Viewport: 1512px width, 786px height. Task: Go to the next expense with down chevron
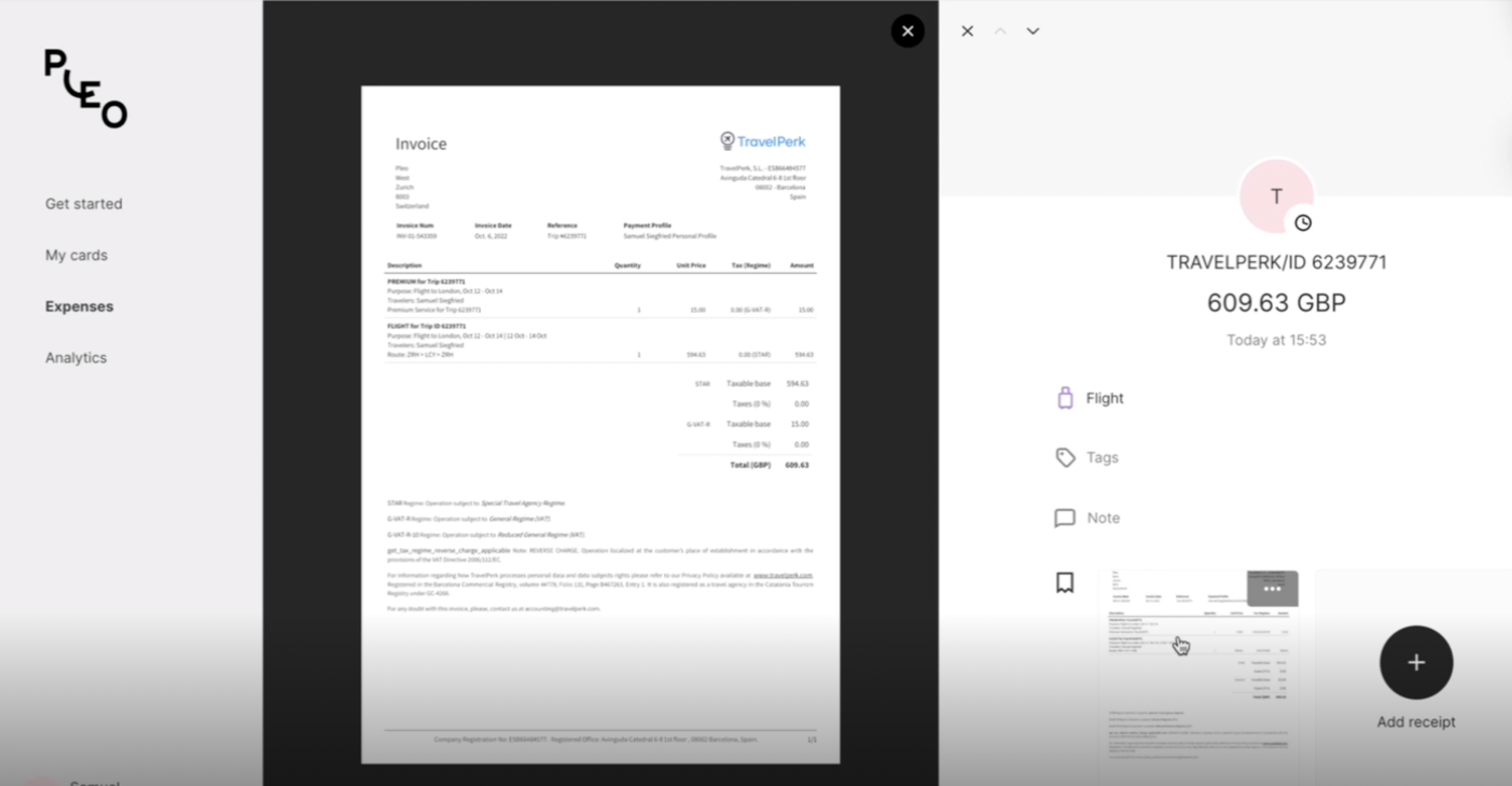(1032, 31)
